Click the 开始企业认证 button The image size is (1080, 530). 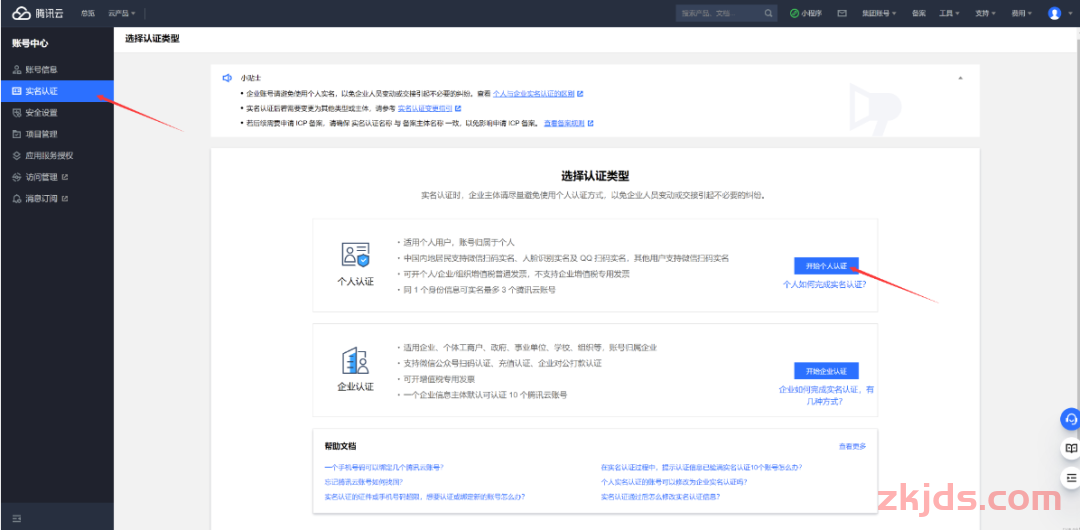point(826,371)
